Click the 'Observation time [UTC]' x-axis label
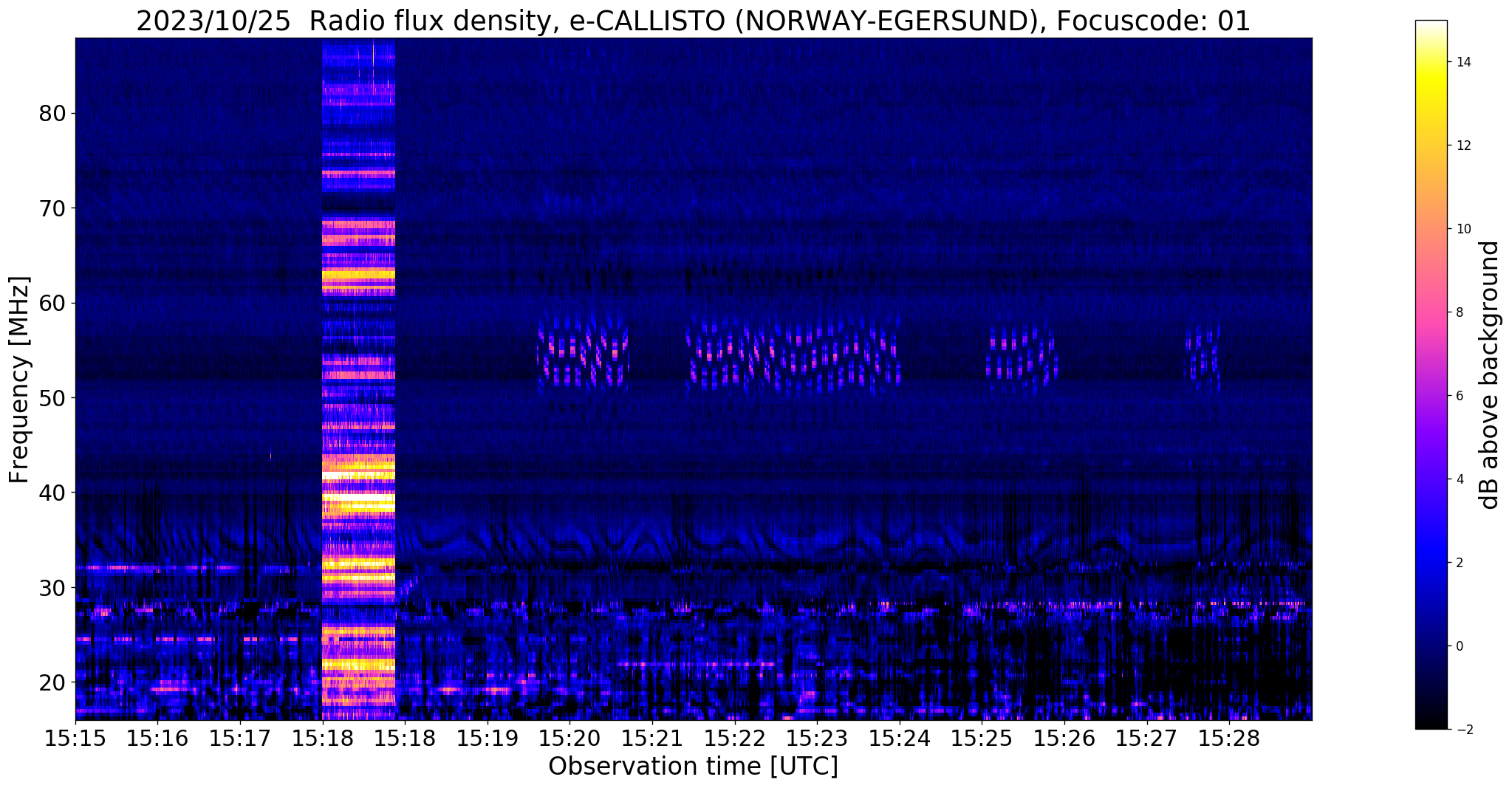 (x=693, y=767)
